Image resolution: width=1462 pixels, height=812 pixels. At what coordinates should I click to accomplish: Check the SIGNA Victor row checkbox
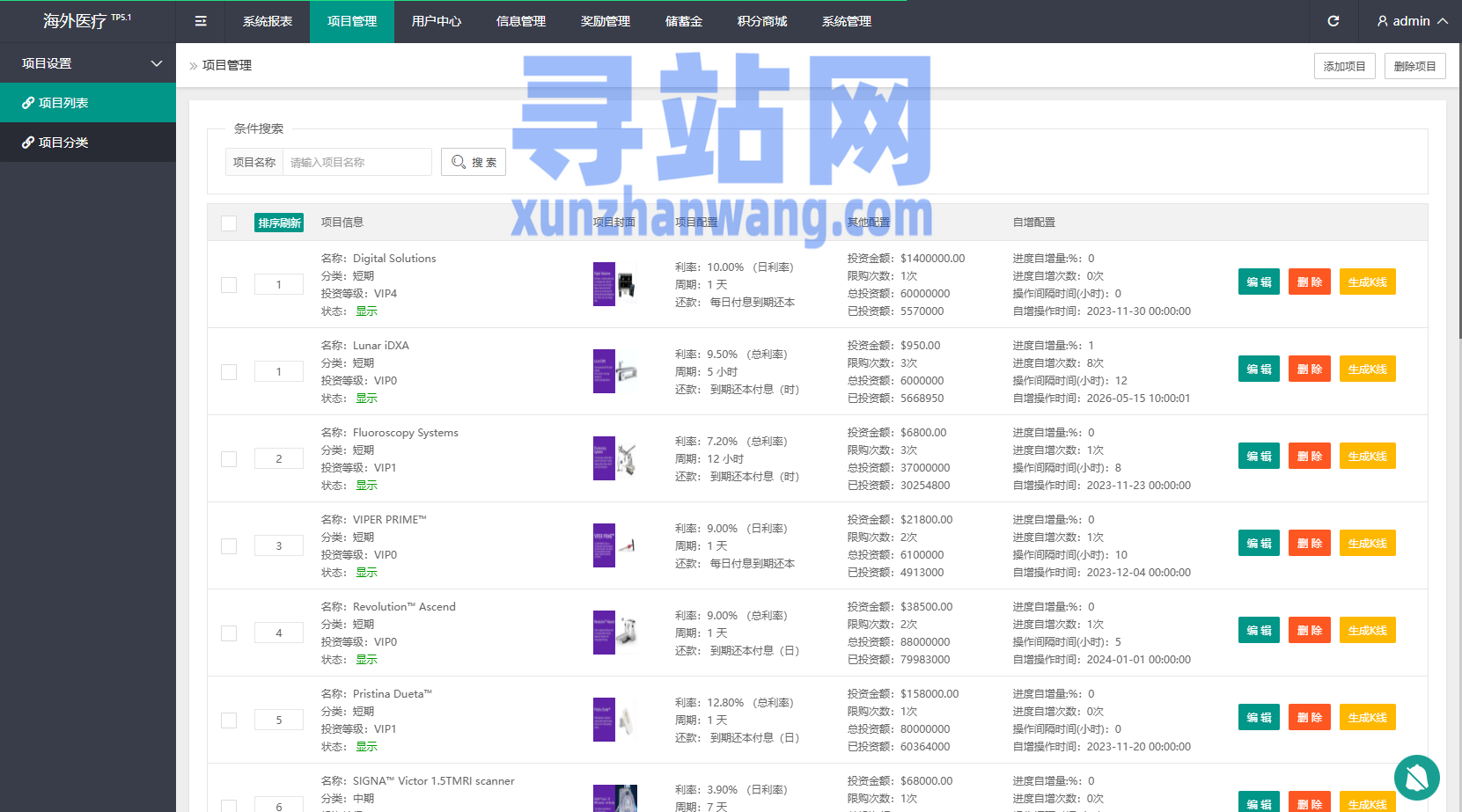(229, 805)
